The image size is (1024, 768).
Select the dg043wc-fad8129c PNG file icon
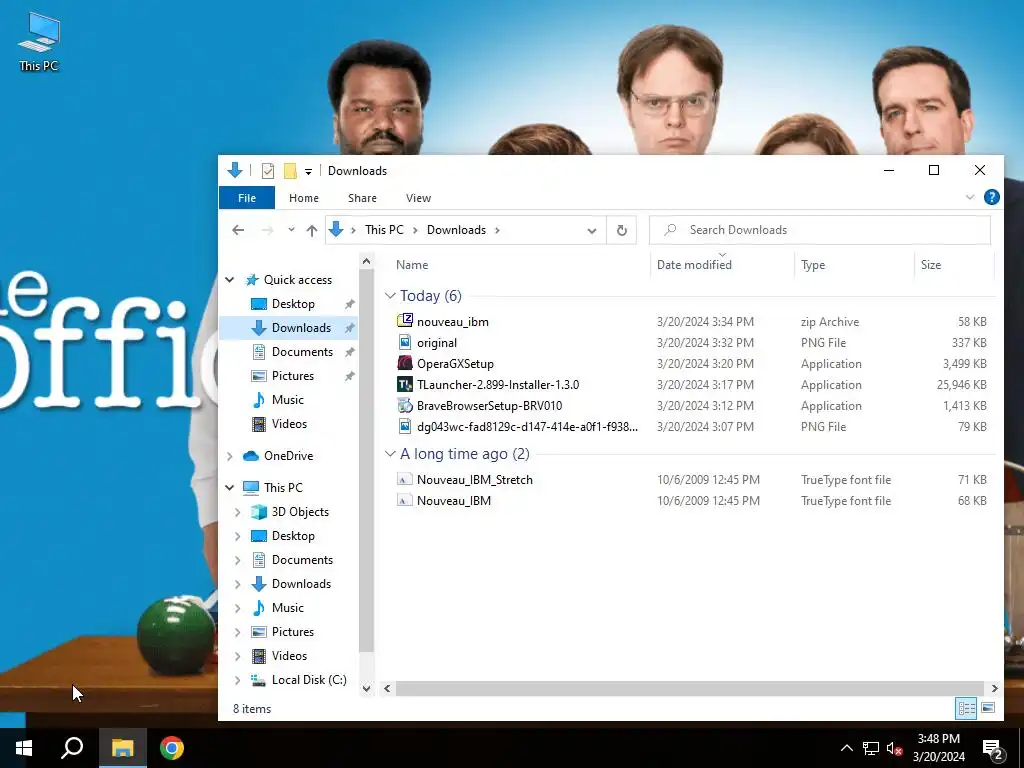(x=405, y=426)
